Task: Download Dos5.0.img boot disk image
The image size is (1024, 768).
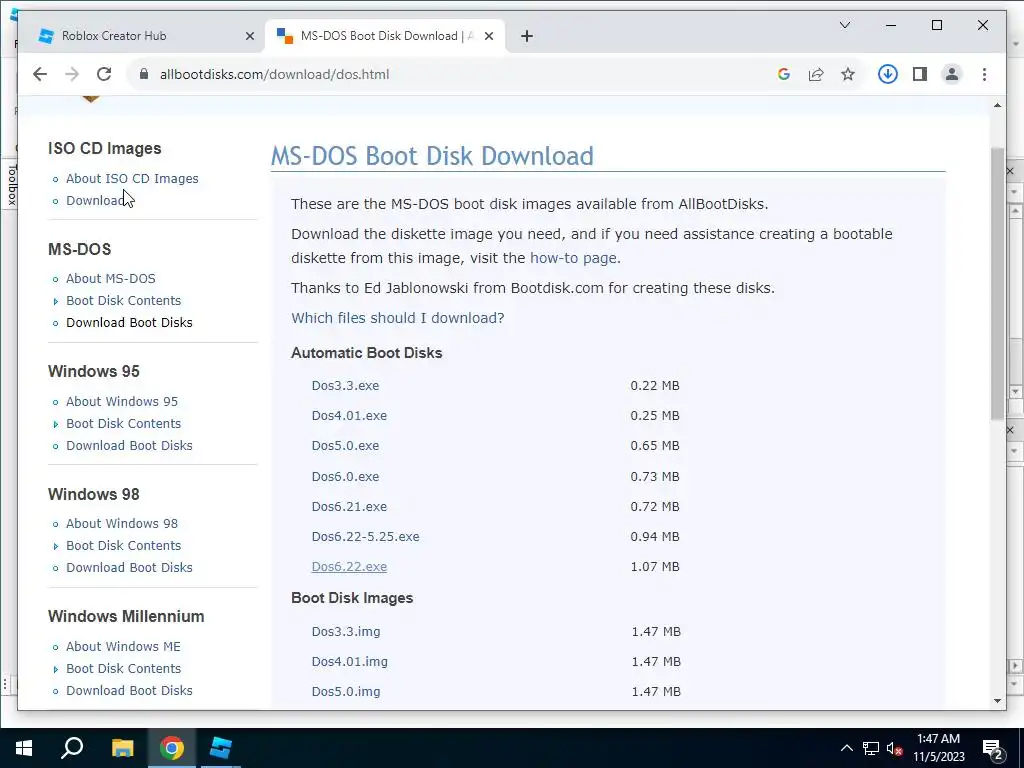Action: pos(345,692)
